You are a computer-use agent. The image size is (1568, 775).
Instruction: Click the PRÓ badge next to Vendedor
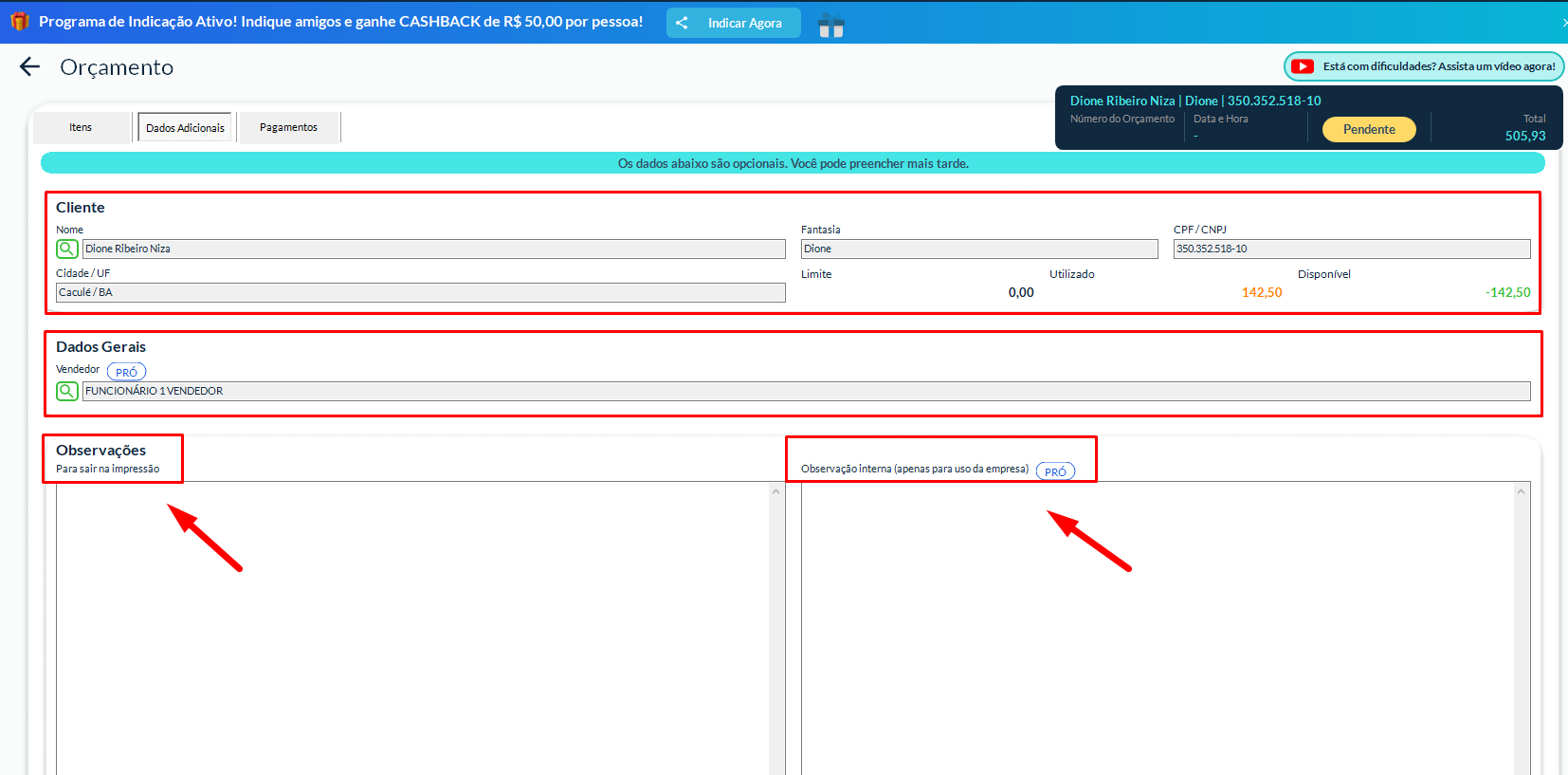tap(126, 372)
